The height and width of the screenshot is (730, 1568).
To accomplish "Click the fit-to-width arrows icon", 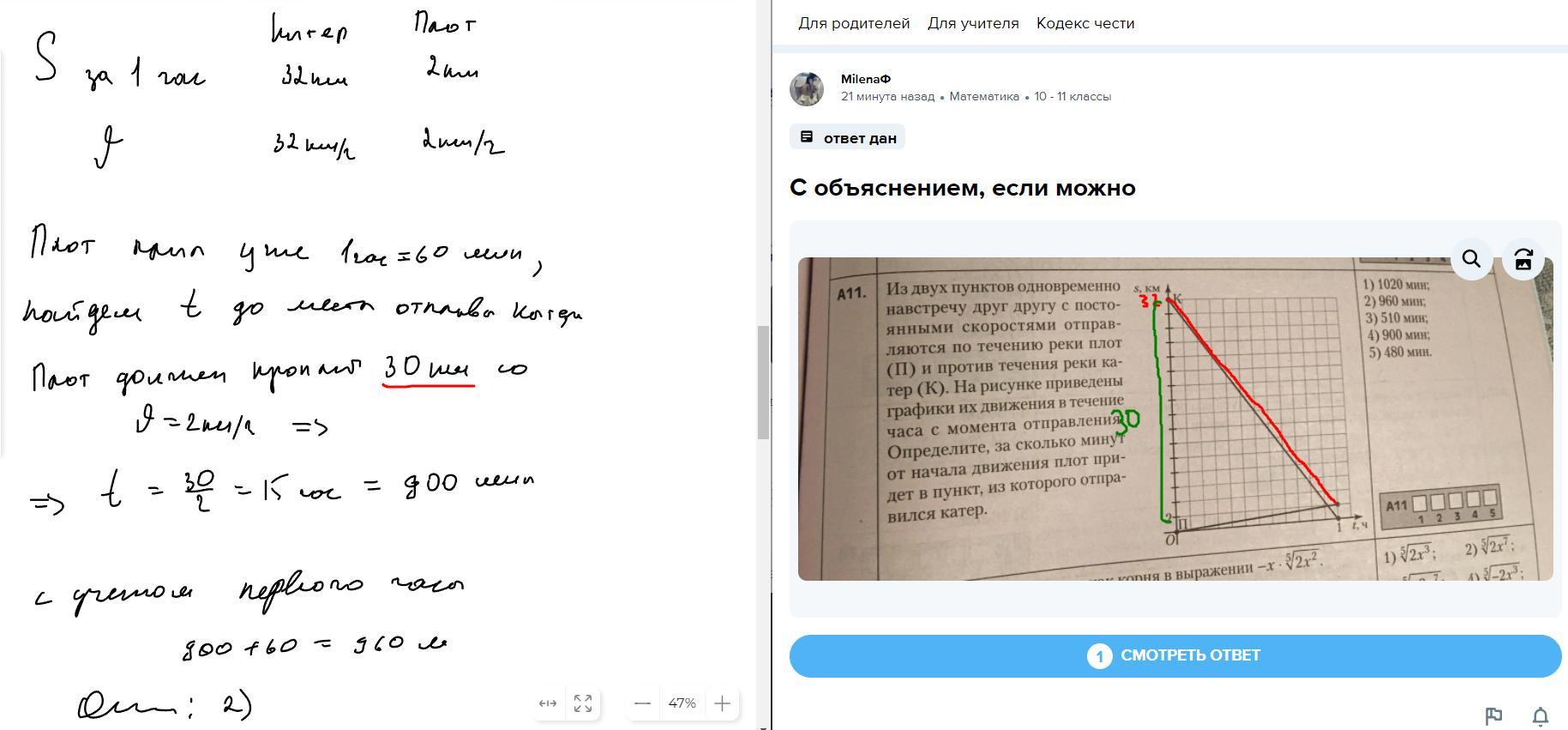I will [x=548, y=703].
